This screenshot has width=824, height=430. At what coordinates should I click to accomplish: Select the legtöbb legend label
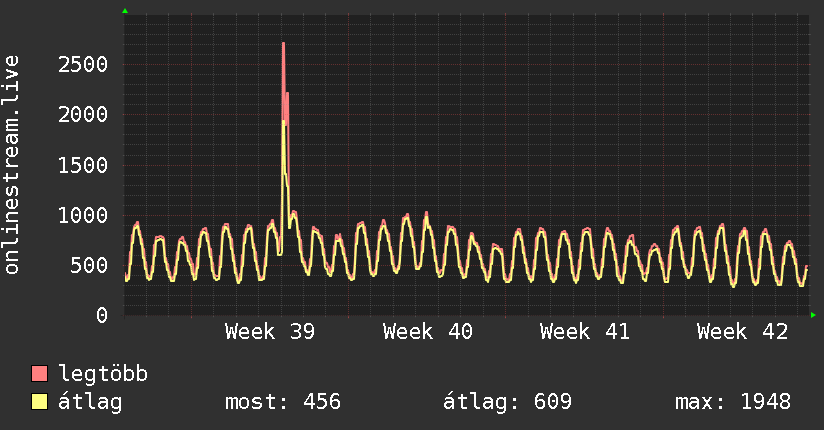pos(103,374)
